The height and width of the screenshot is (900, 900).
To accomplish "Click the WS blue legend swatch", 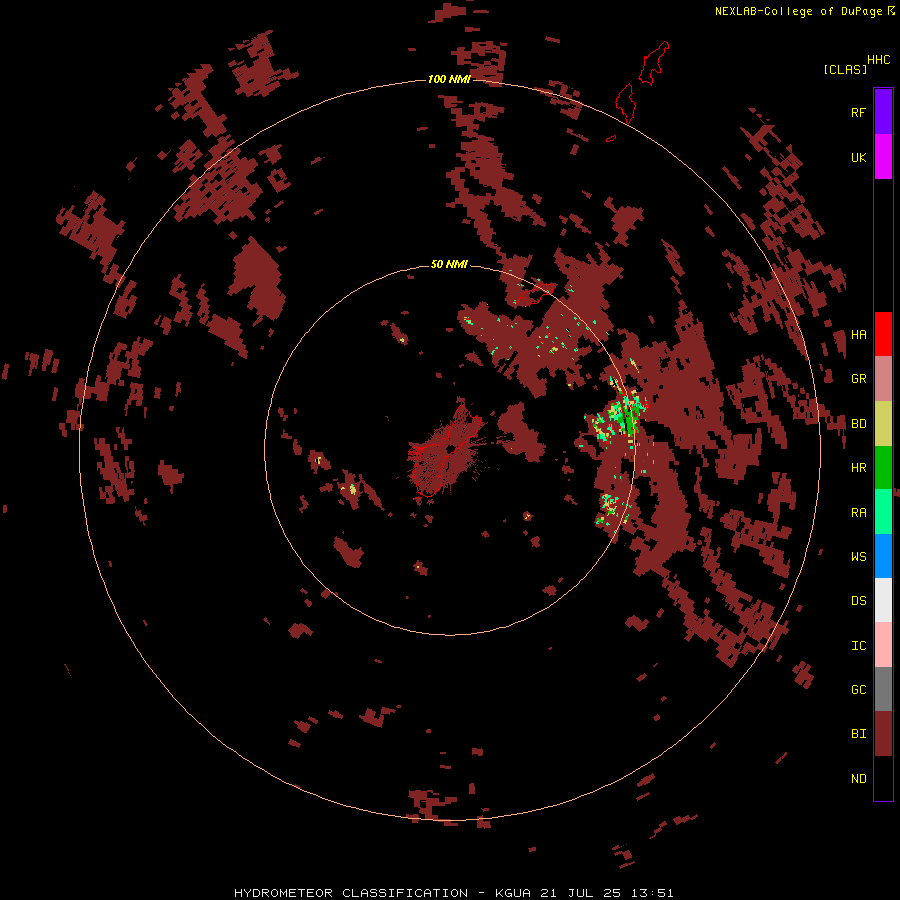I will pos(883,556).
